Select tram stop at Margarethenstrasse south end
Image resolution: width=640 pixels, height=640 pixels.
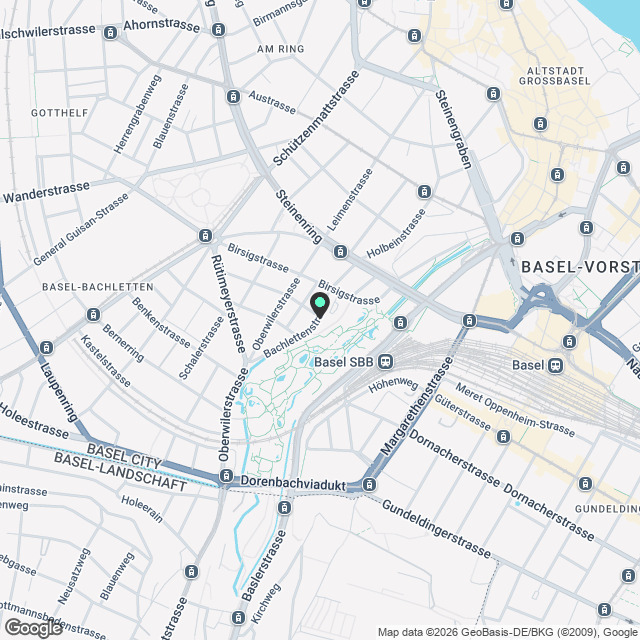tap(369, 484)
